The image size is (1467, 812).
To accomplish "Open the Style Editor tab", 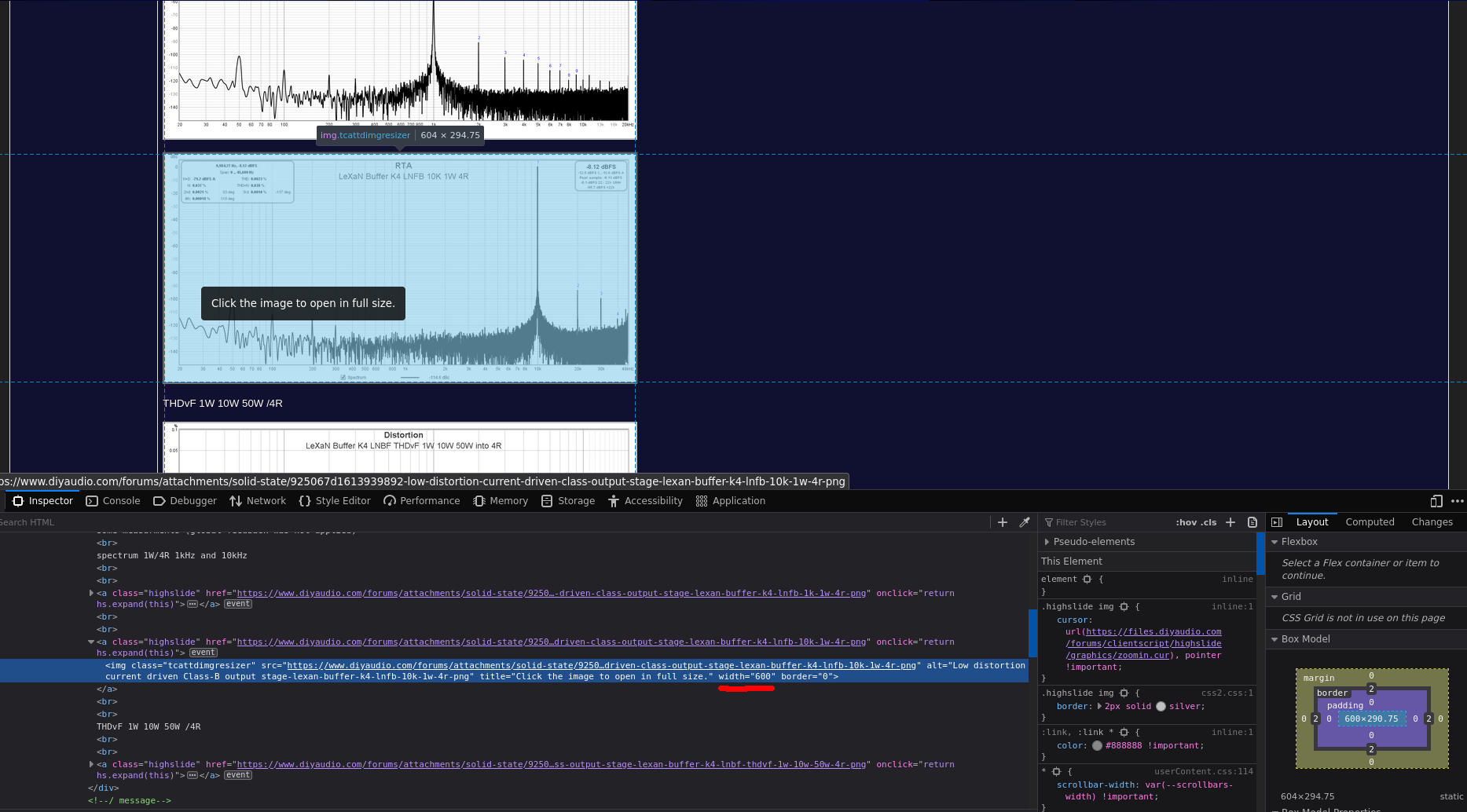I will tap(335, 501).
